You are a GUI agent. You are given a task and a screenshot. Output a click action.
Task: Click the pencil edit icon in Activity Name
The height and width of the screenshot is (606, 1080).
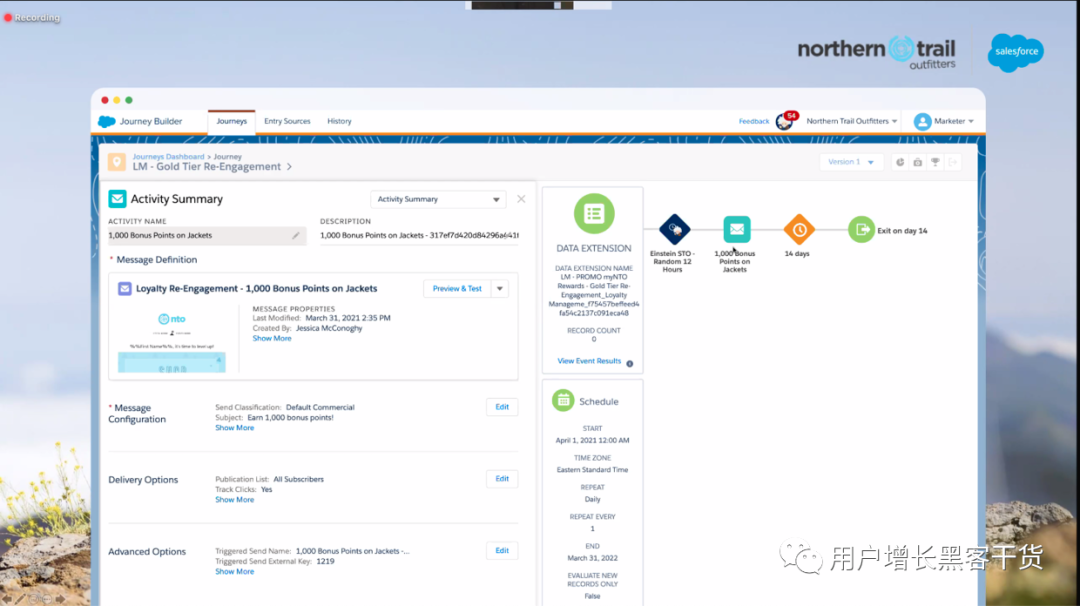click(x=295, y=236)
